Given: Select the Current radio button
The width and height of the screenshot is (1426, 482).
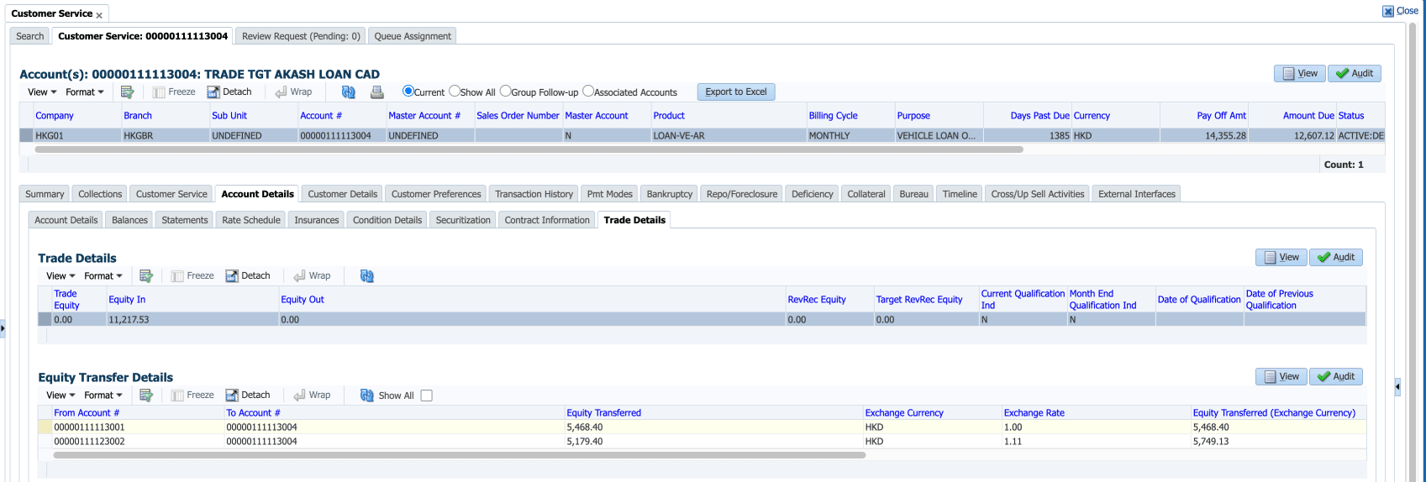Looking at the screenshot, I should click(x=408, y=91).
